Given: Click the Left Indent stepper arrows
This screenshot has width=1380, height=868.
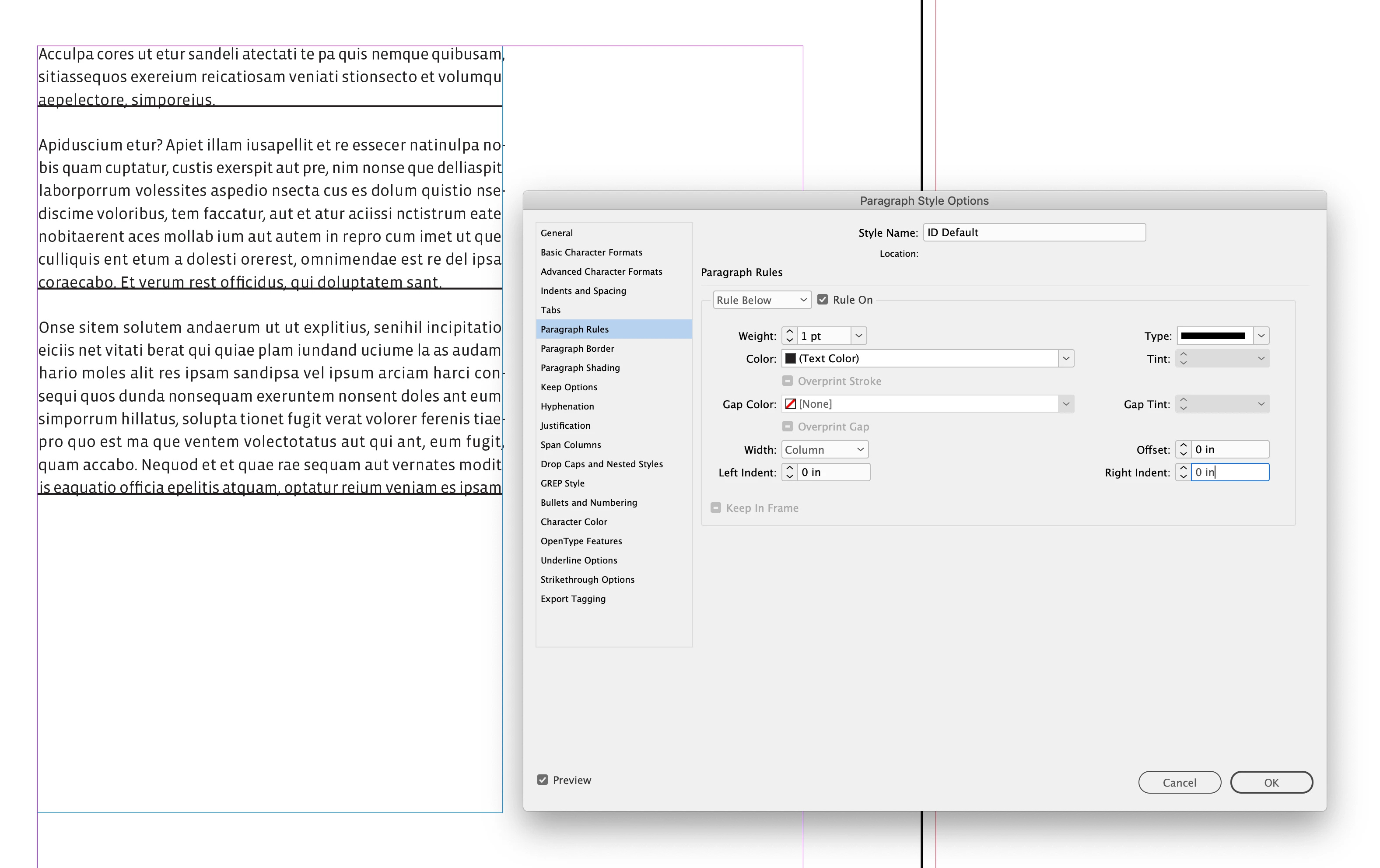Looking at the screenshot, I should click(789, 472).
